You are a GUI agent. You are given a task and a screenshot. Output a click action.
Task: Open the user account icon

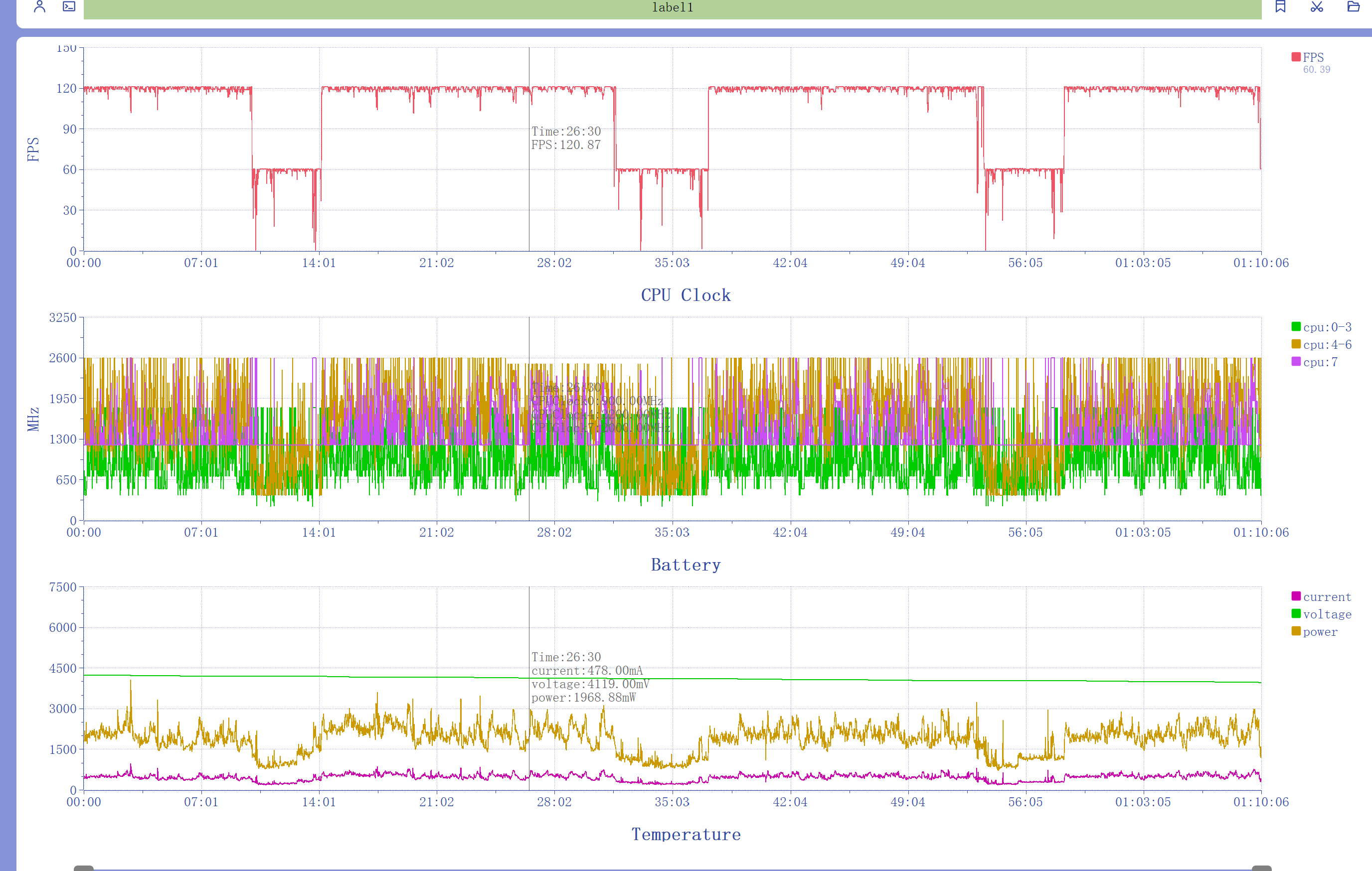(x=39, y=6)
